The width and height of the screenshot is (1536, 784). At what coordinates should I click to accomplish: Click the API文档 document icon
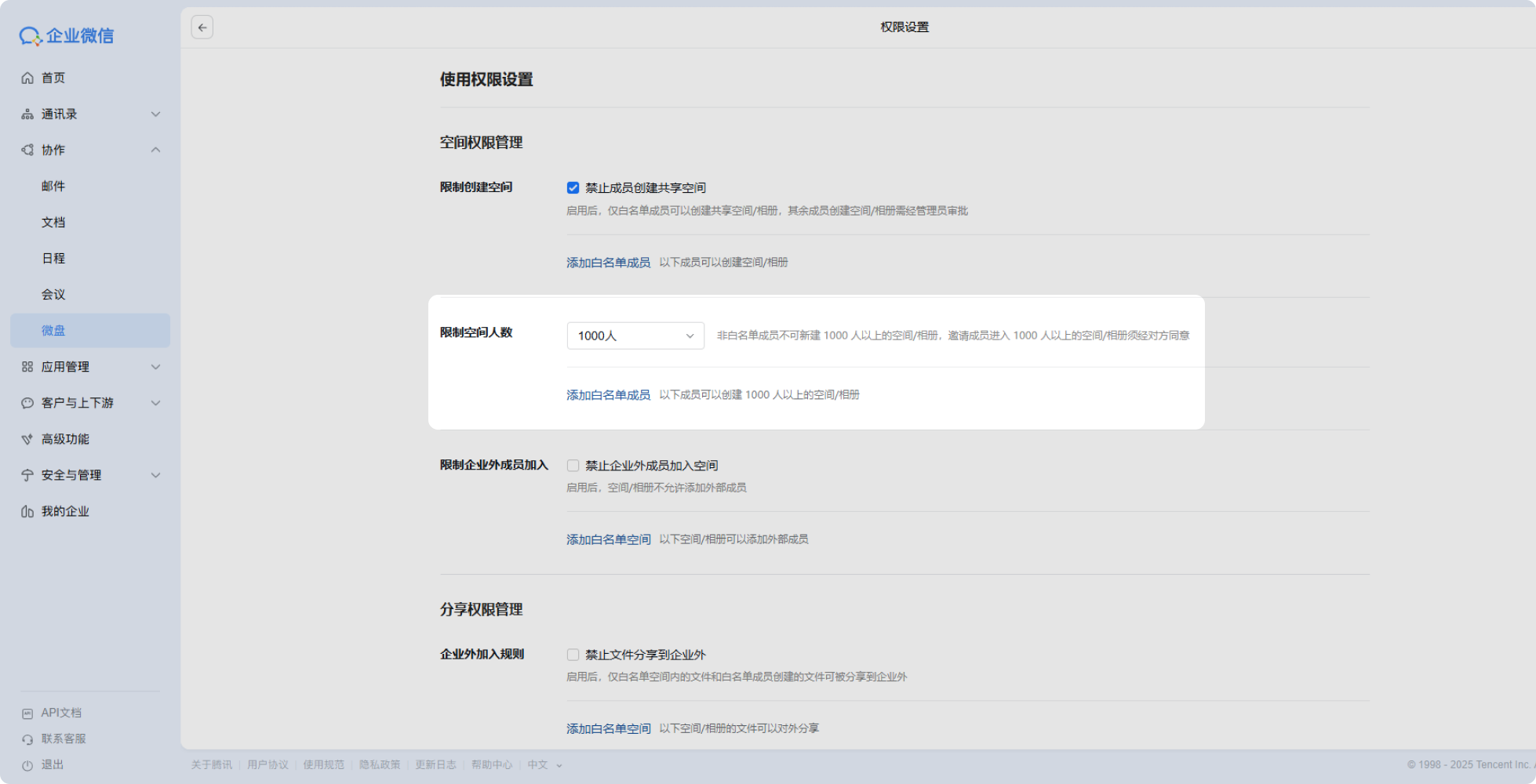27,713
